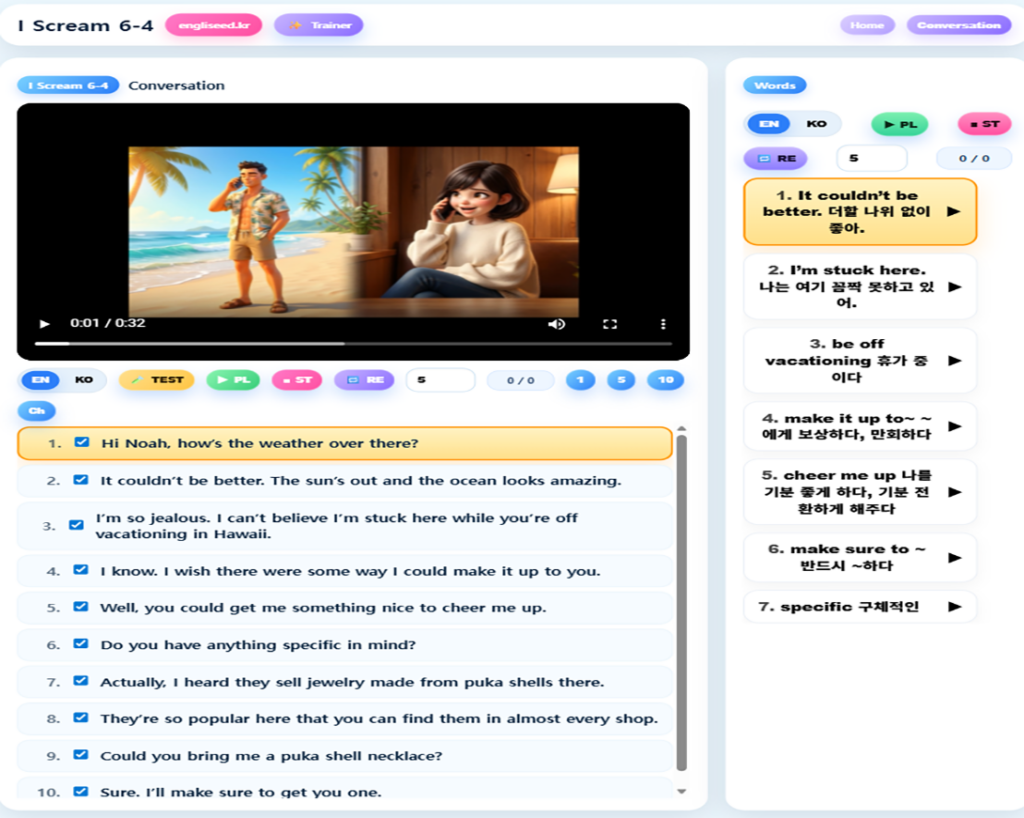Open the Conversation tab in header
Viewport: 1024px width, 818px height.
(x=958, y=25)
